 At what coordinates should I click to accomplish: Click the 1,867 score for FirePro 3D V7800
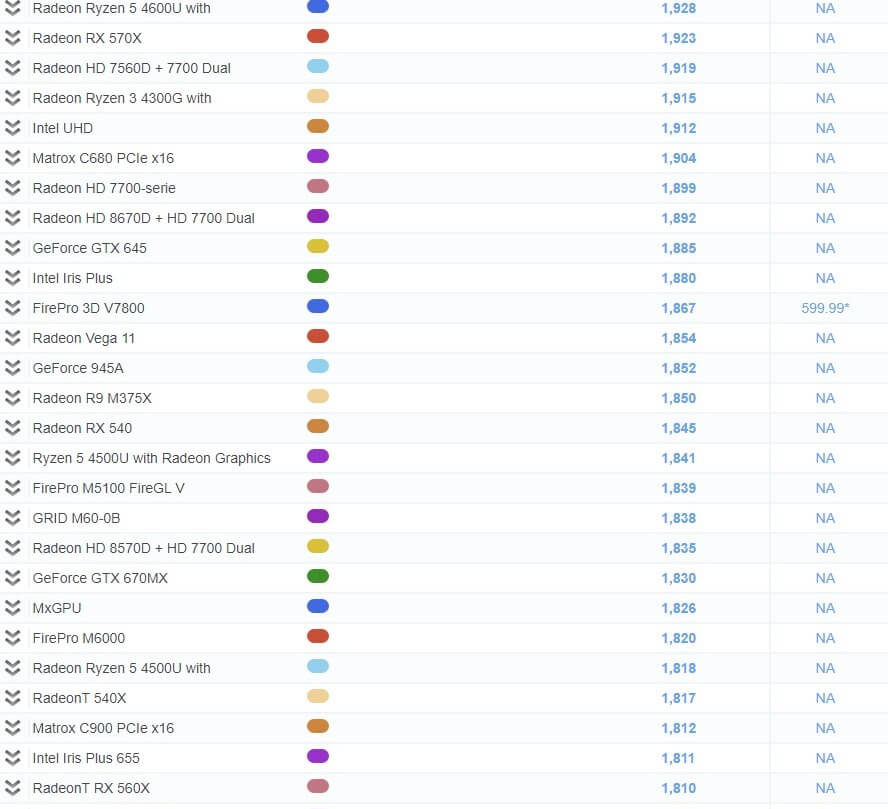coord(678,308)
